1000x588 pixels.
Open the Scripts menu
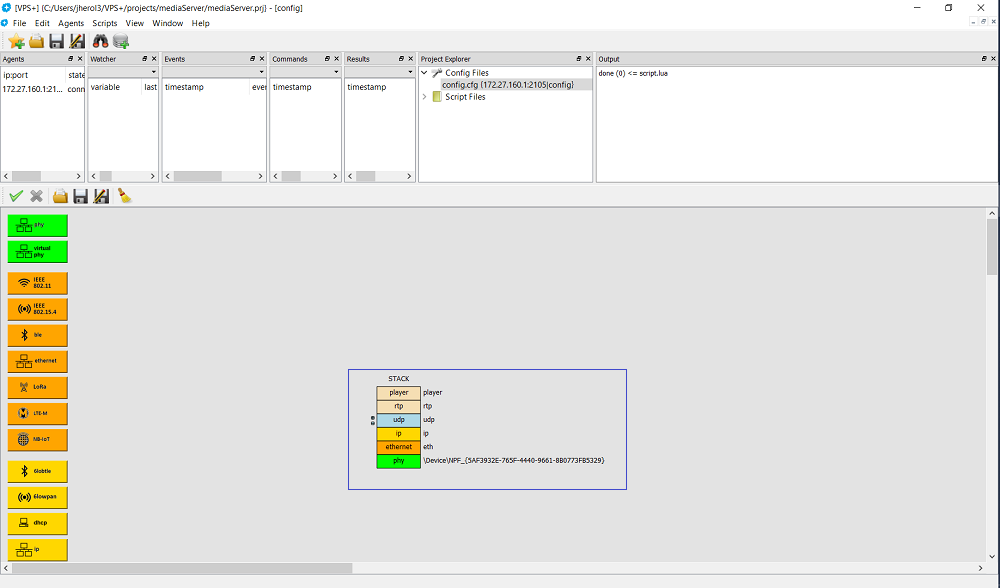(105, 23)
